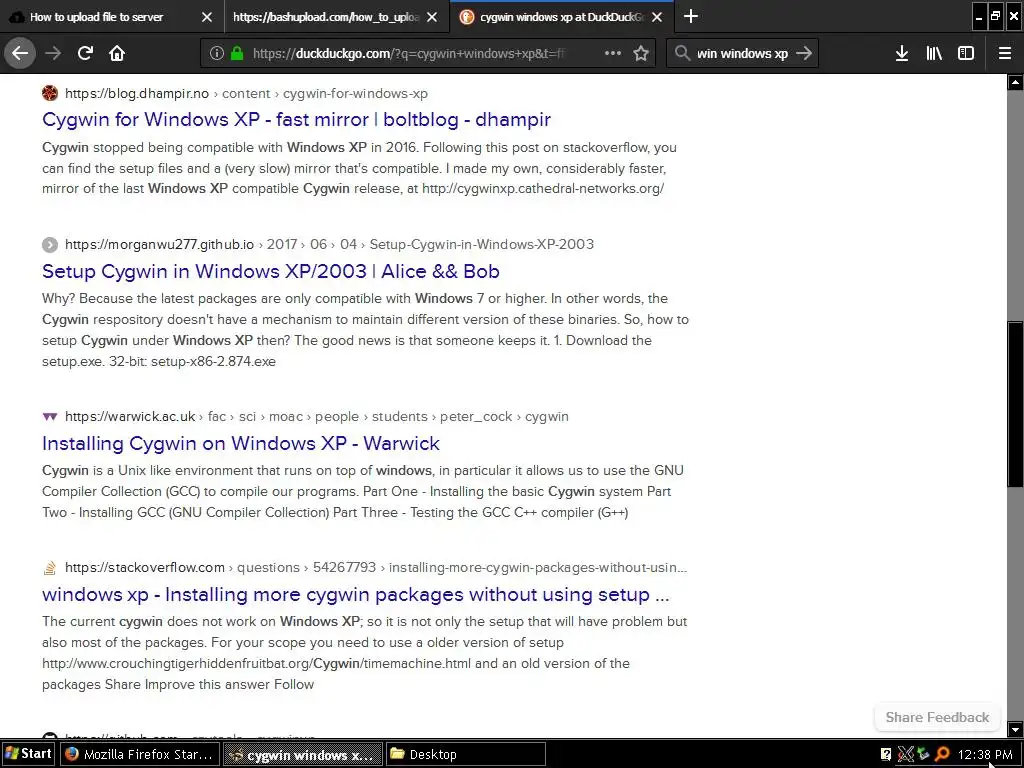Switch to Mozilla Firefox Start taskbar window
The image size is (1024, 768).
tap(140, 754)
